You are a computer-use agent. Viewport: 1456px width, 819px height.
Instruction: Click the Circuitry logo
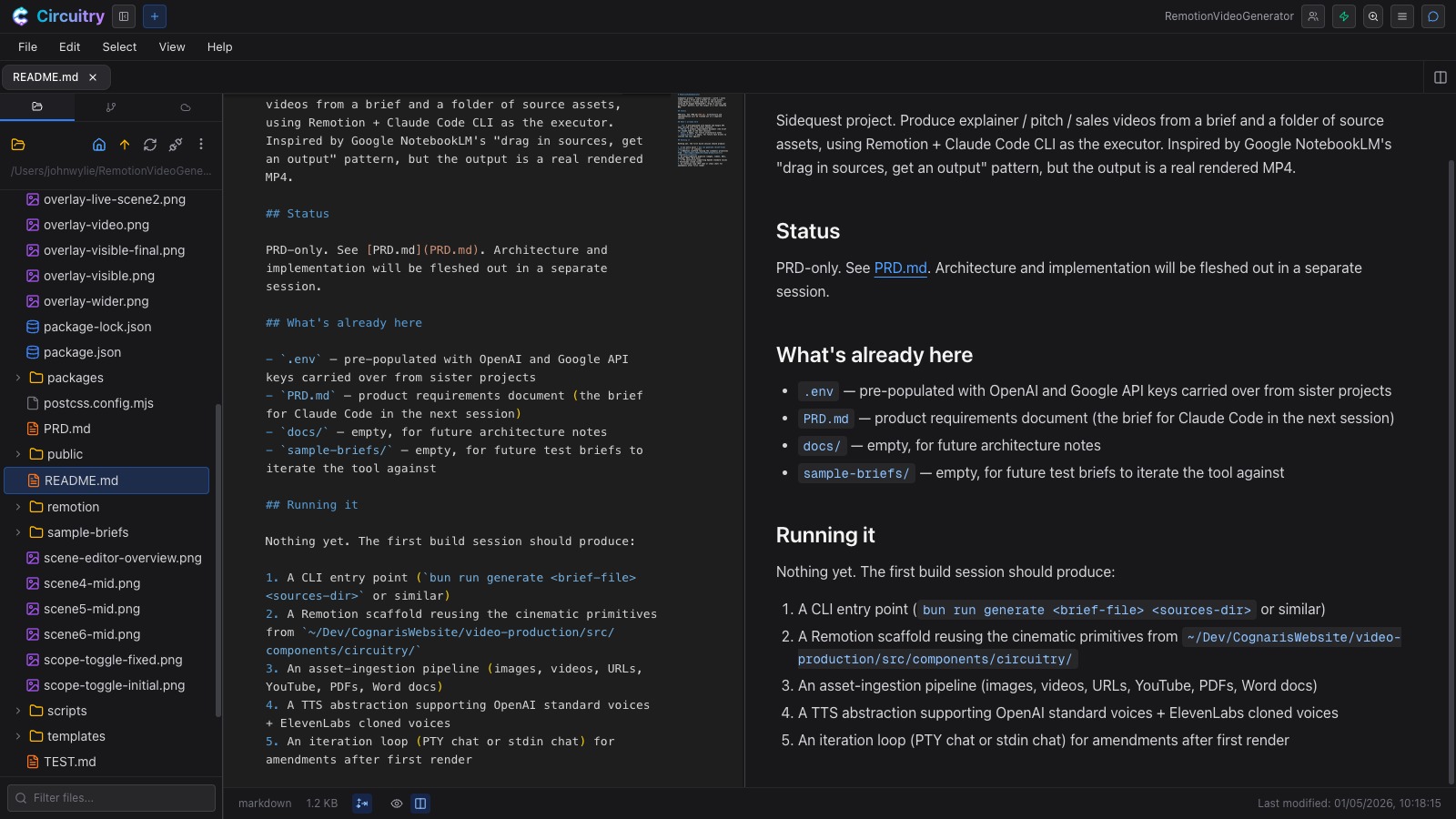[x=58, y=16]
